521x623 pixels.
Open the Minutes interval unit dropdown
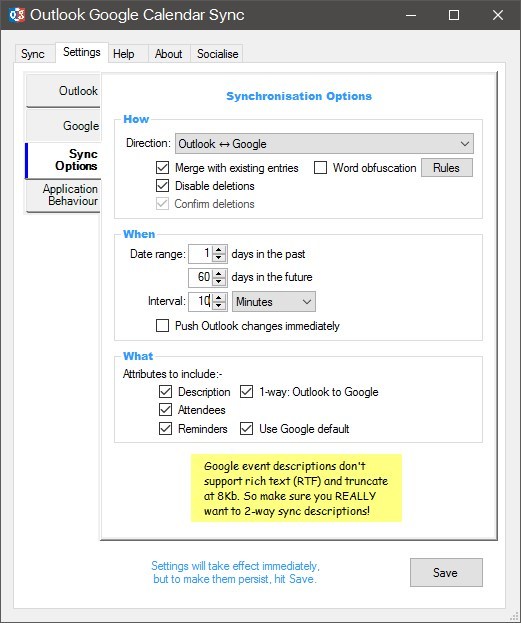[x=274, y=302]
